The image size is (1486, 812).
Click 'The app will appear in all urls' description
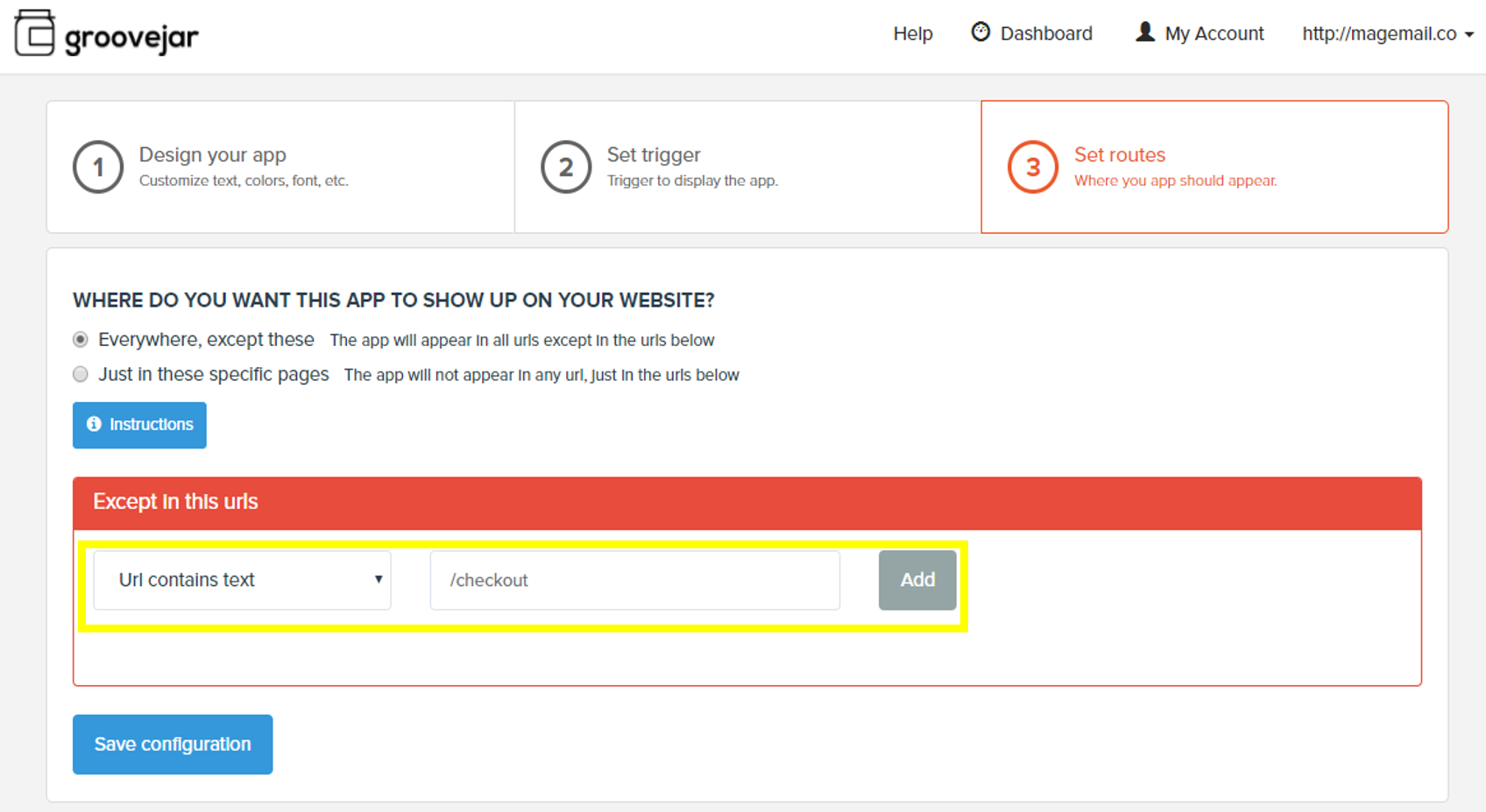(x=522, y=340)
